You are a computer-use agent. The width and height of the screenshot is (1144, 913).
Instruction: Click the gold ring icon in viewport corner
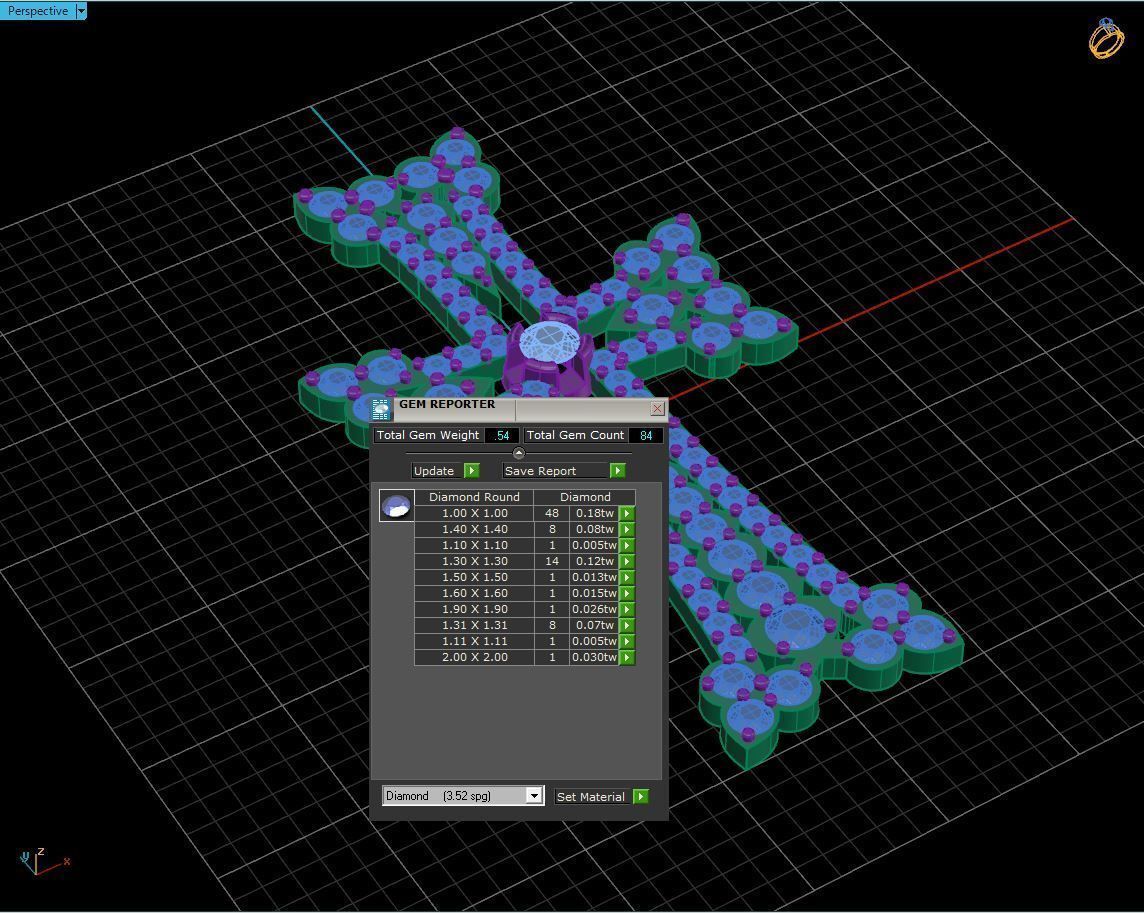point(1106,39)
